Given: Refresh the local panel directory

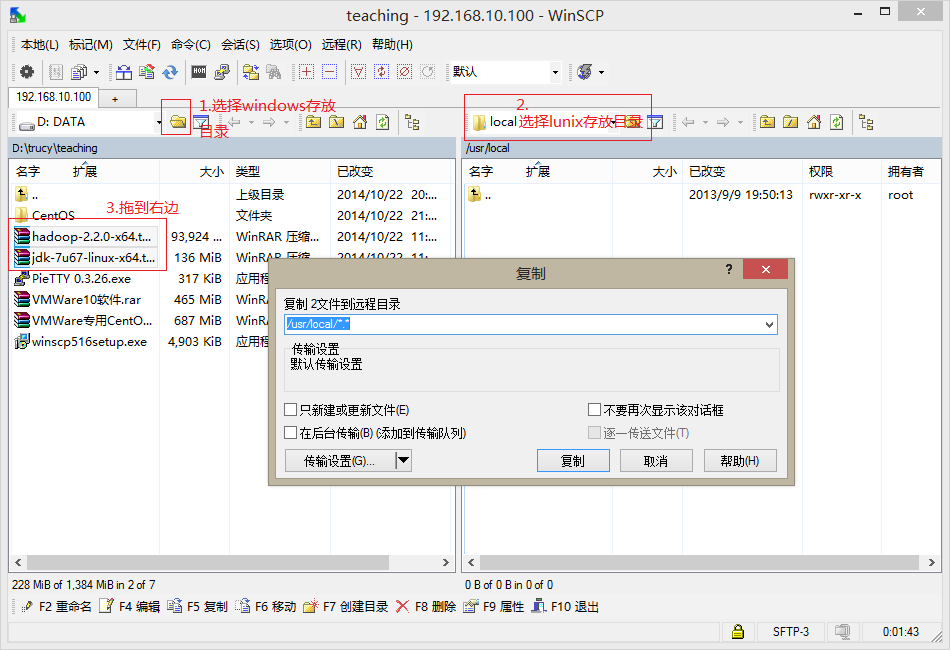Looking at the screenshot, I should point(383,122).
